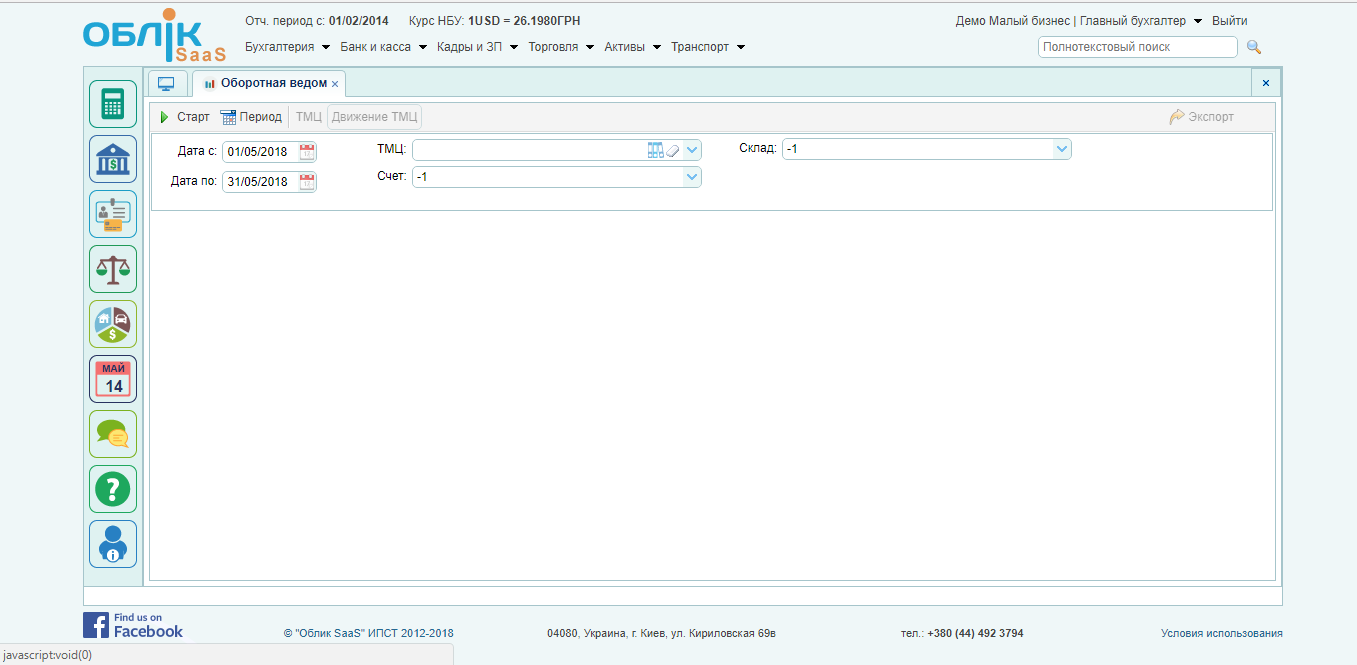Image resolution: width=1357 pixels, height=665 pixels.
Task: Open the calendar icon showing 14
Action: coord(113,379)
